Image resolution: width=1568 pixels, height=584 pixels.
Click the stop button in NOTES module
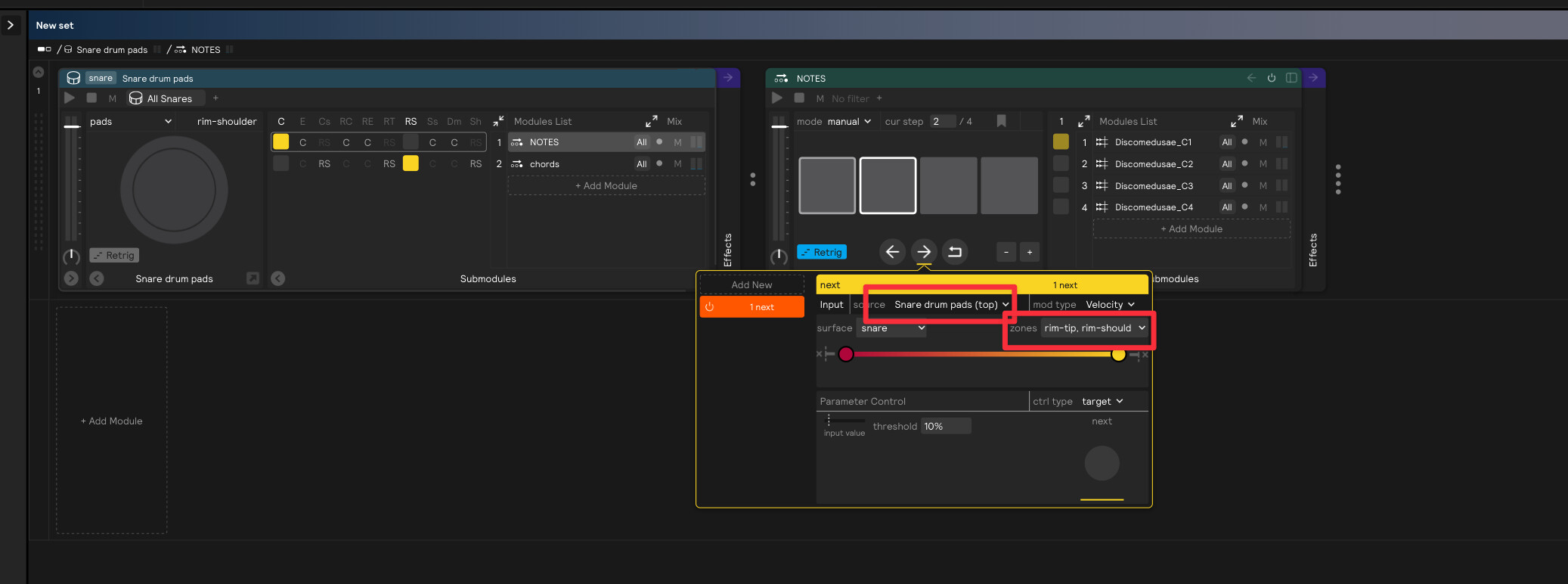click(x=799, y=98)
